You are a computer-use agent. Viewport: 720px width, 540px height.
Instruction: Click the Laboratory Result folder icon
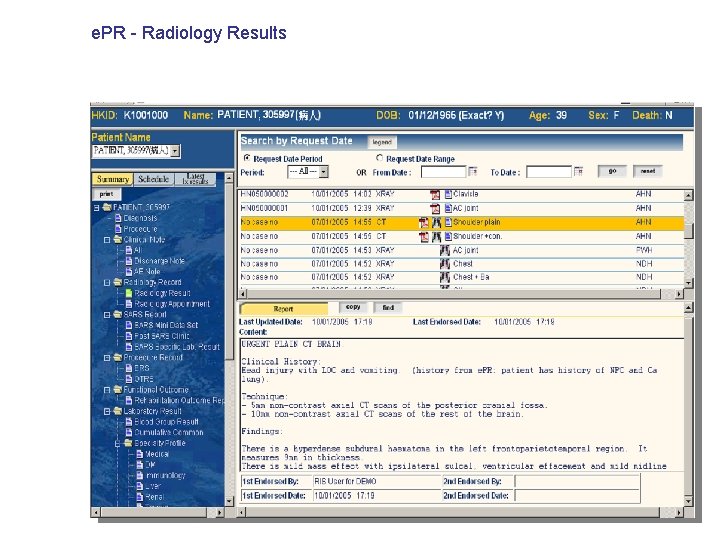point(118,411)
